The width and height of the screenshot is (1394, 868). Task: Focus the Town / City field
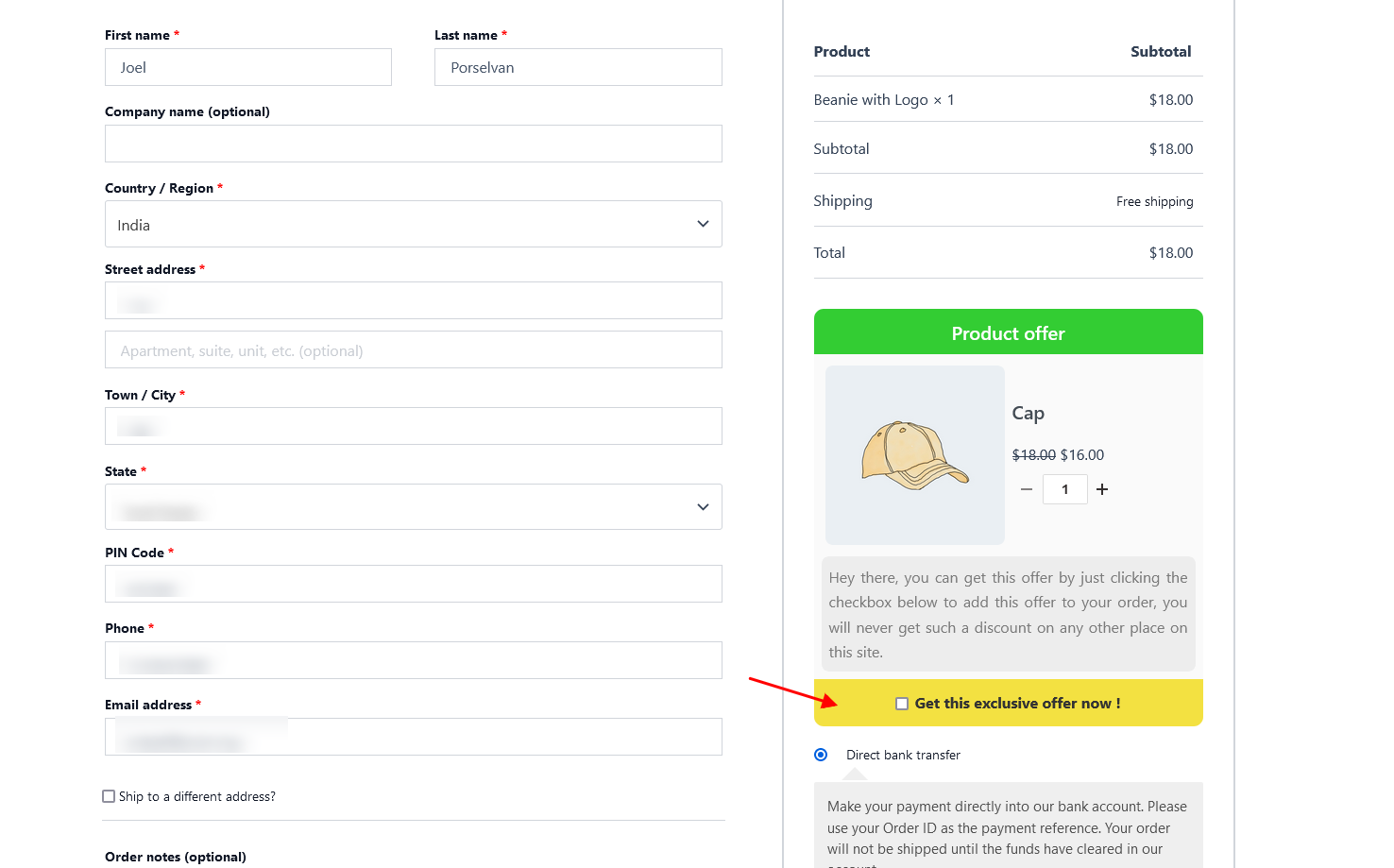(x=413, y=426)
